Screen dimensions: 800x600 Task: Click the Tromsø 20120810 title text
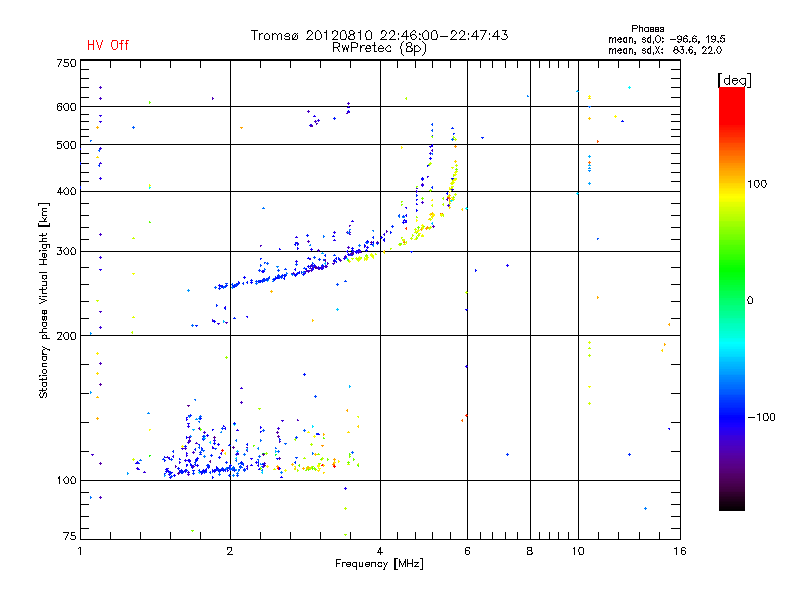pos(379,35)
